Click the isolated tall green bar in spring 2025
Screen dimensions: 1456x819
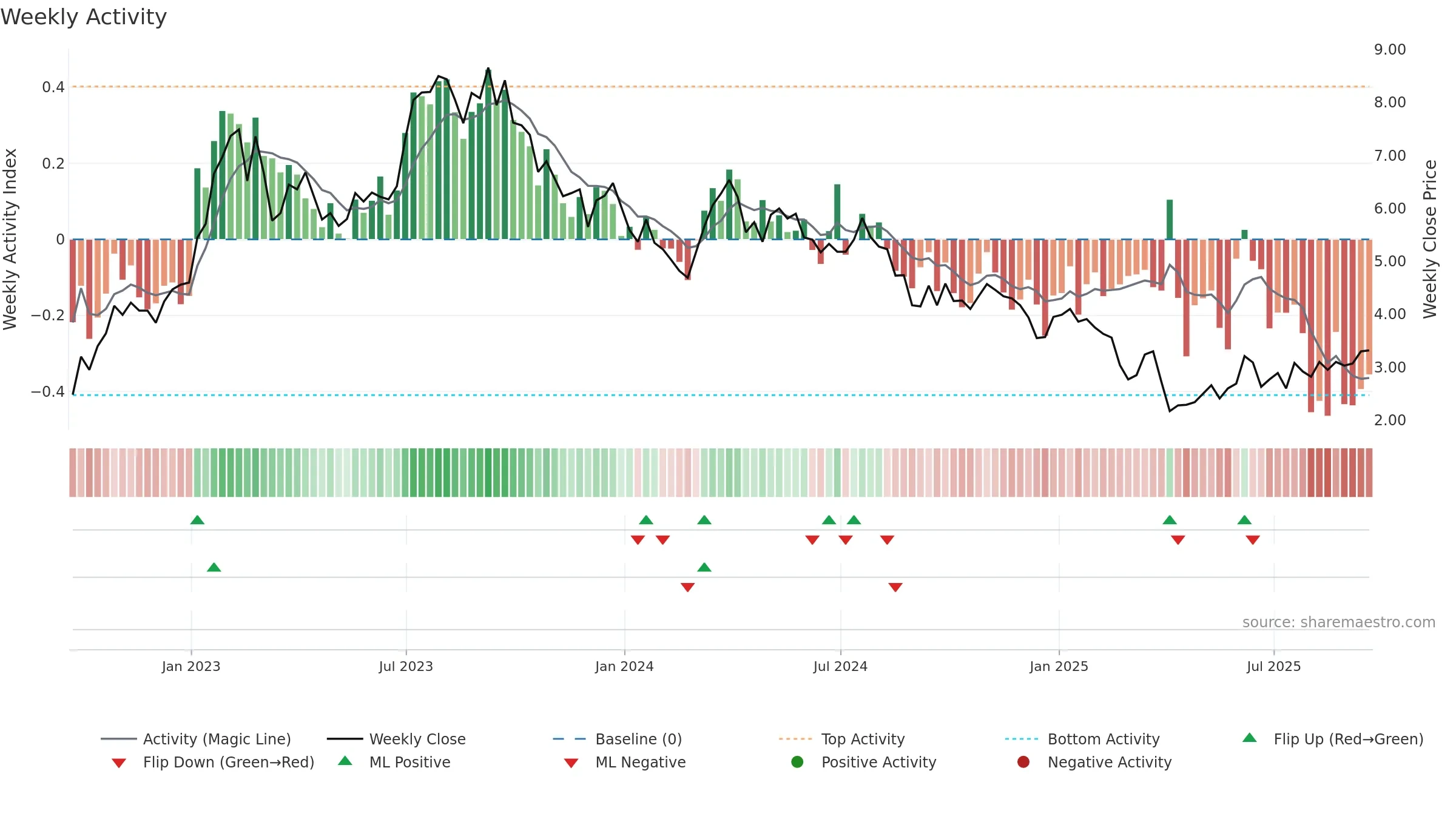(1170, 220)
